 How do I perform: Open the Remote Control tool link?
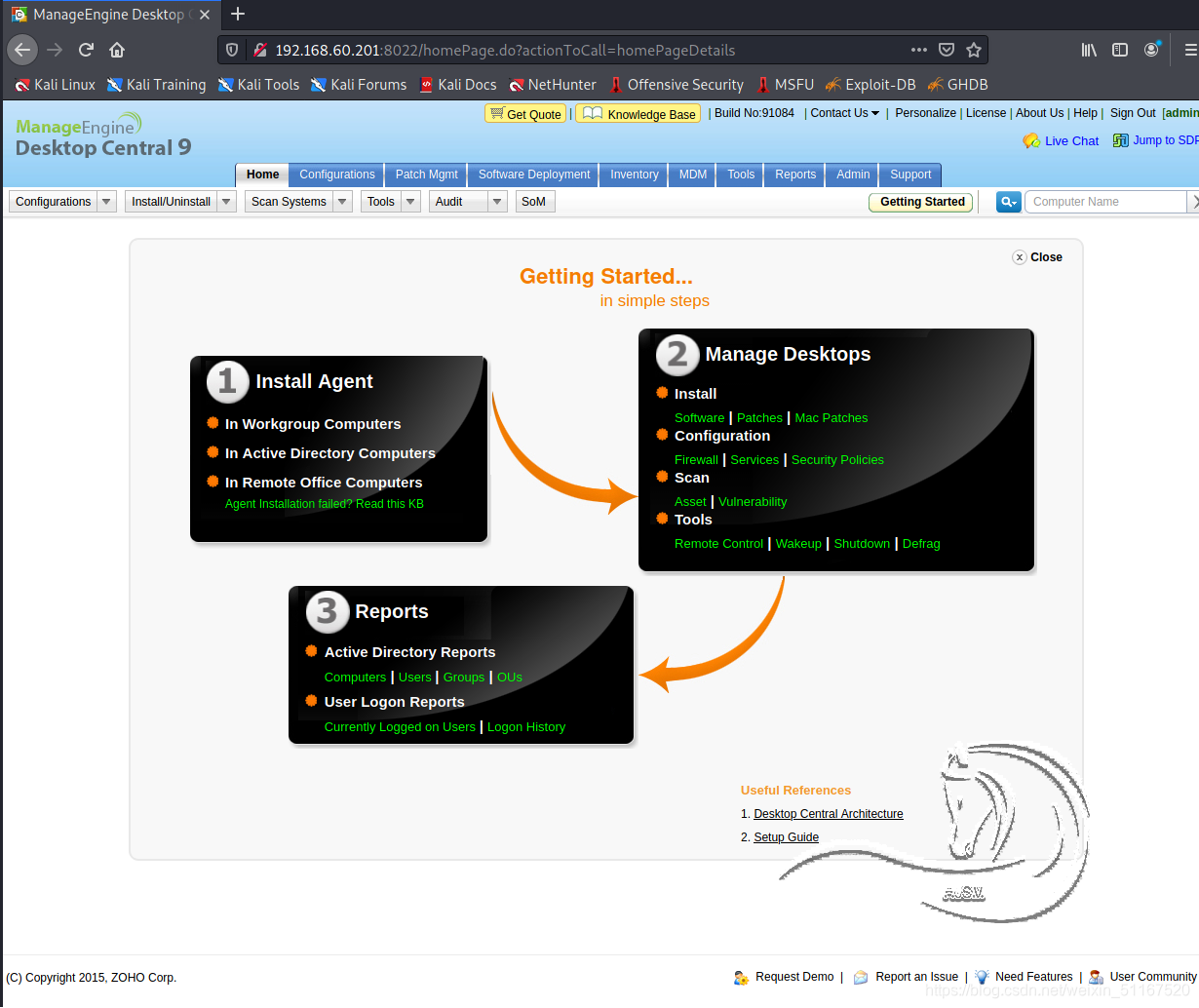(718, 544)
